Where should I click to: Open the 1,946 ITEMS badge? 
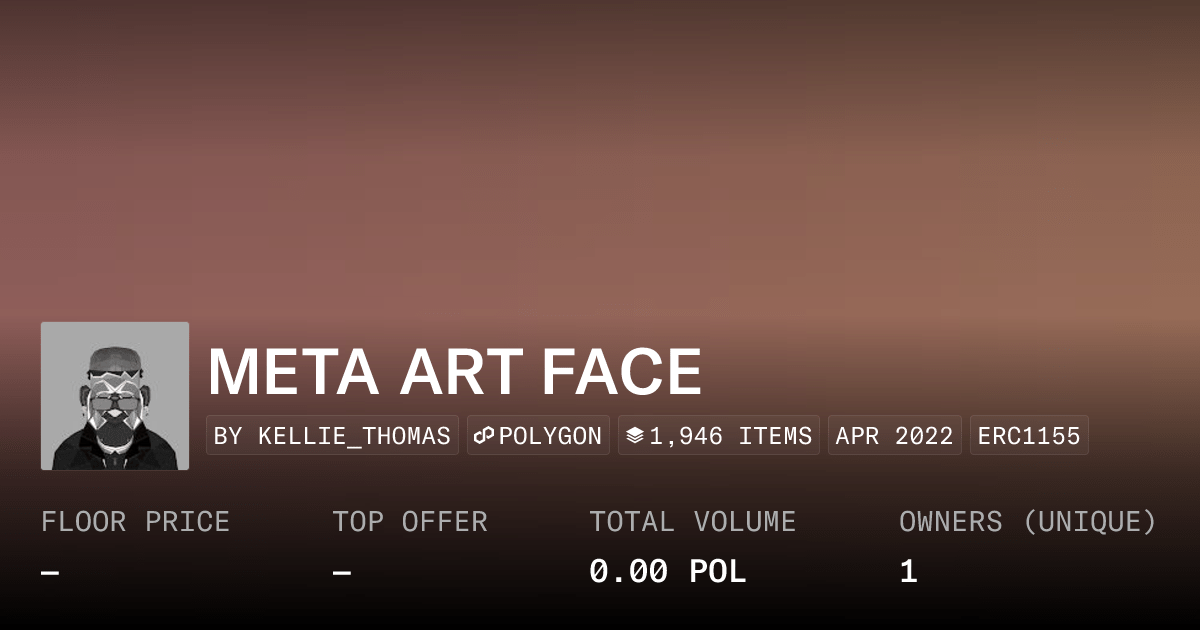pos(719,436)
